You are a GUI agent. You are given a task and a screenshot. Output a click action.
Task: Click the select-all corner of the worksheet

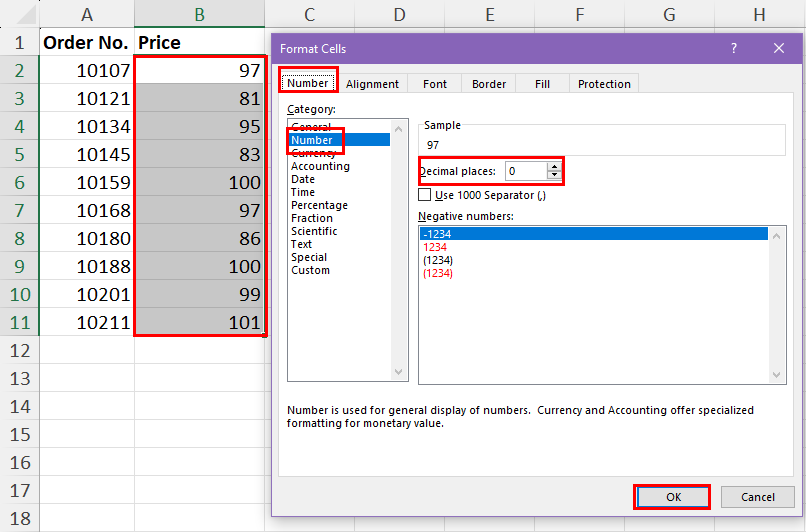21,14
